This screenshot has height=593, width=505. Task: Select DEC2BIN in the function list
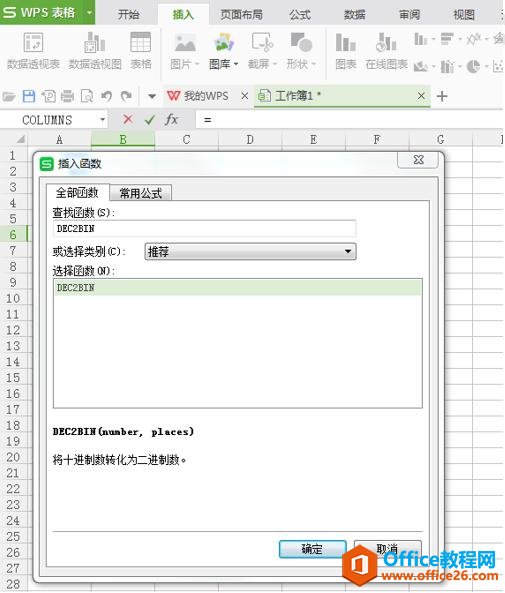(238, 288)
